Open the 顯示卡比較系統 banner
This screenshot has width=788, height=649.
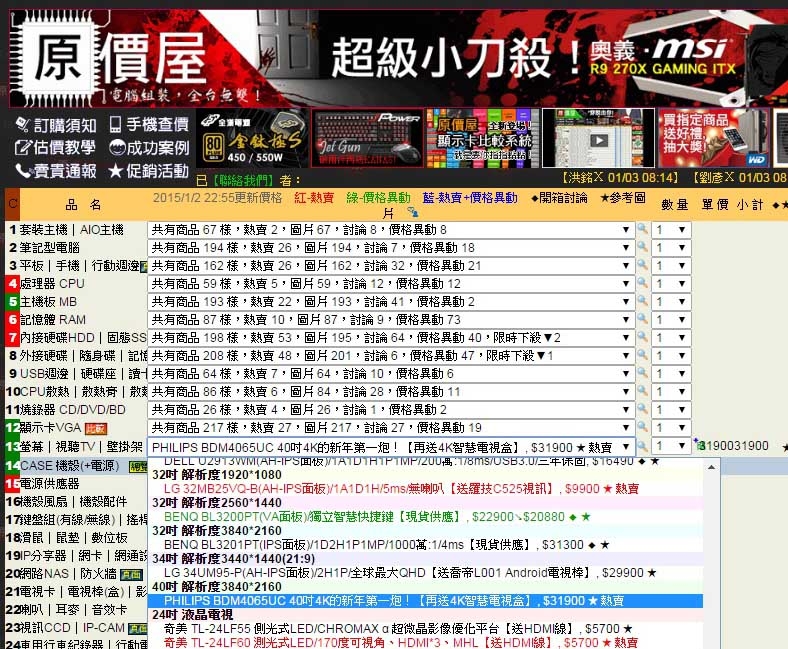(482, 138)
